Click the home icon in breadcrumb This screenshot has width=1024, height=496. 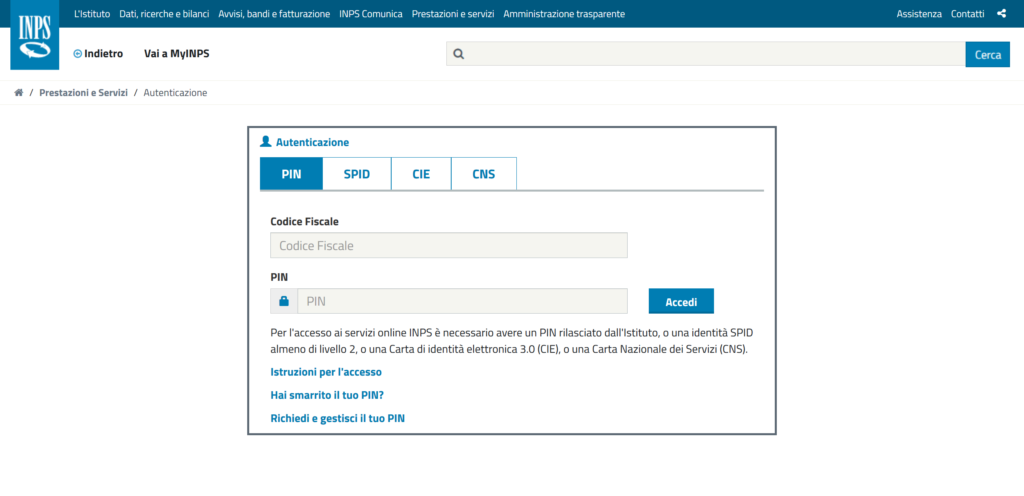coord(19,93)
